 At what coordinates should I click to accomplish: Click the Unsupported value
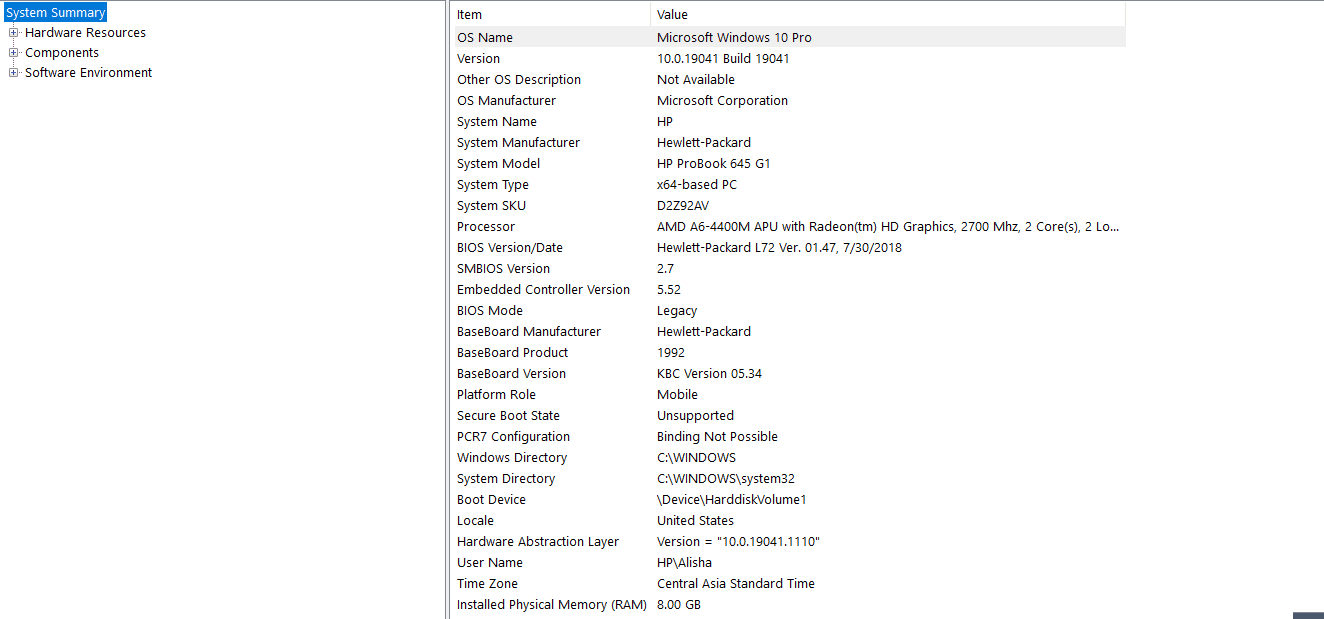pos(695,415)
